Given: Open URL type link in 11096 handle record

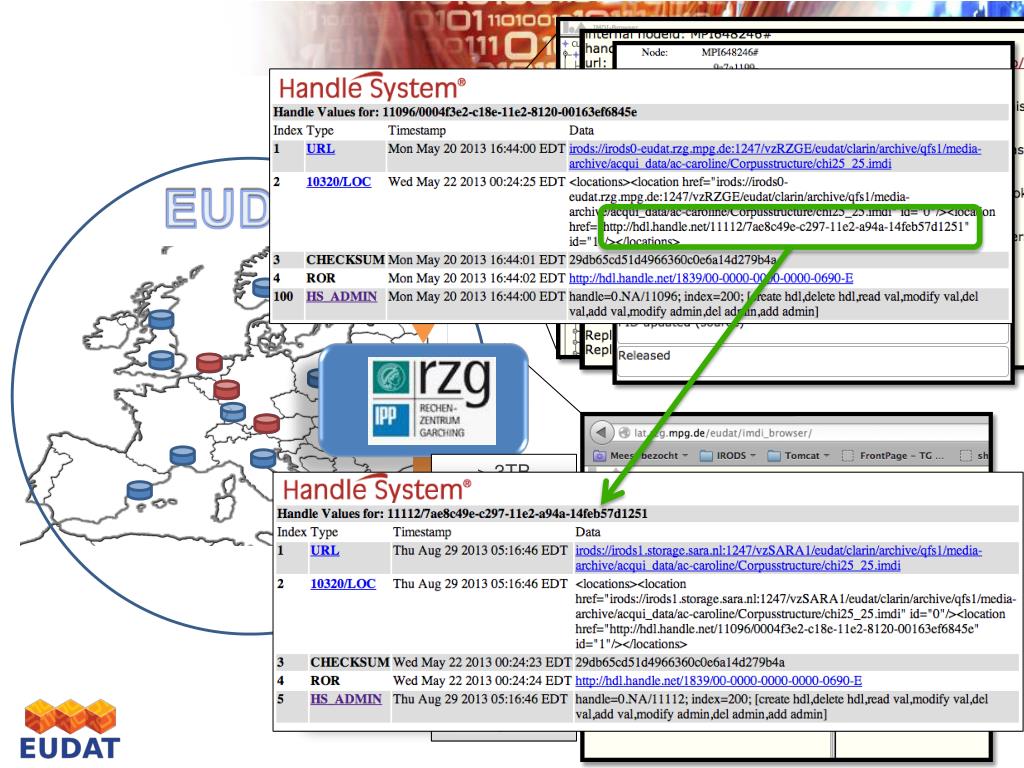Looking at the screenshot, I should [x=320, y=148].
